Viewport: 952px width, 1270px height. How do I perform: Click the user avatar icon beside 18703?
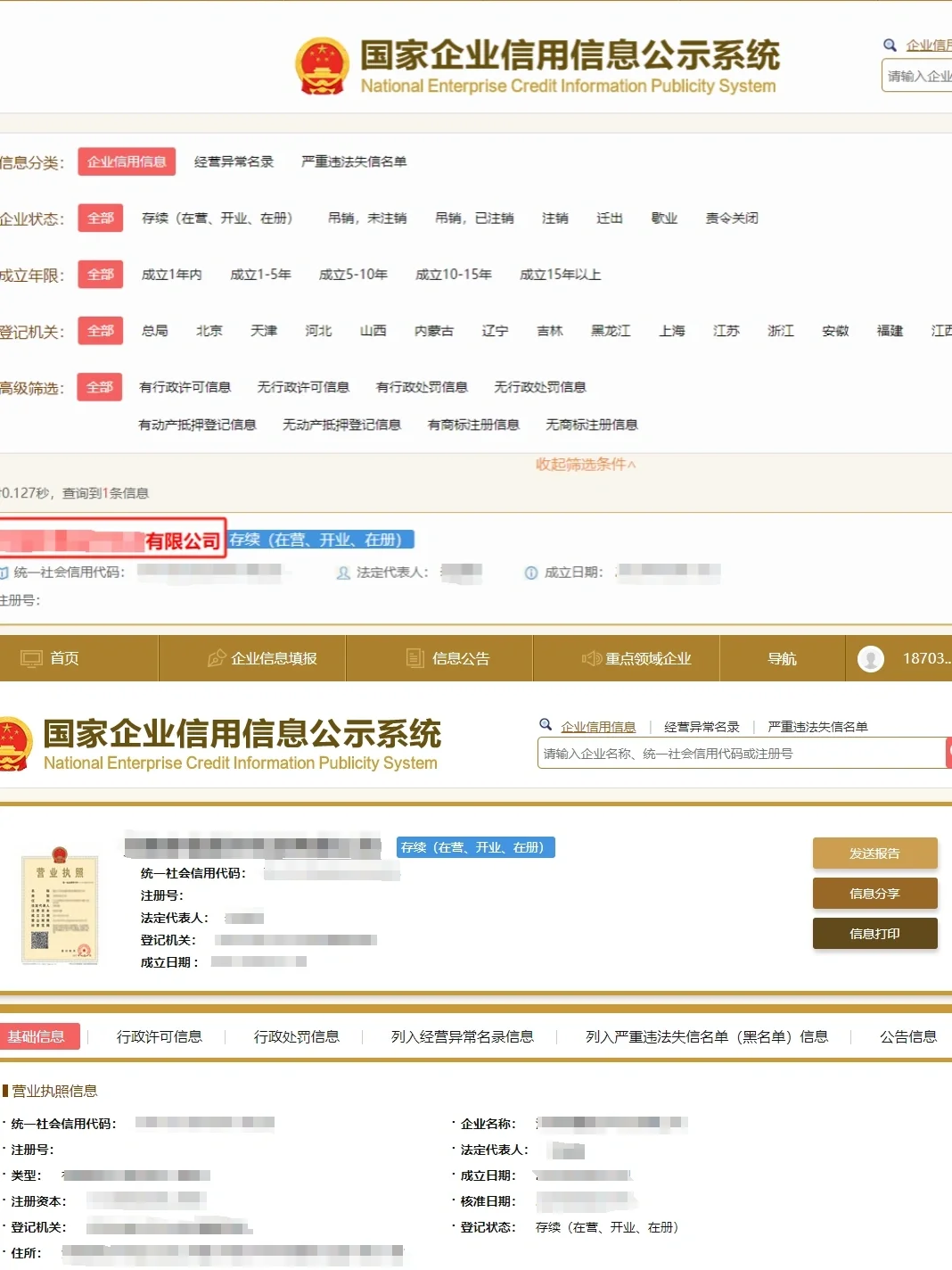point(871,658)
